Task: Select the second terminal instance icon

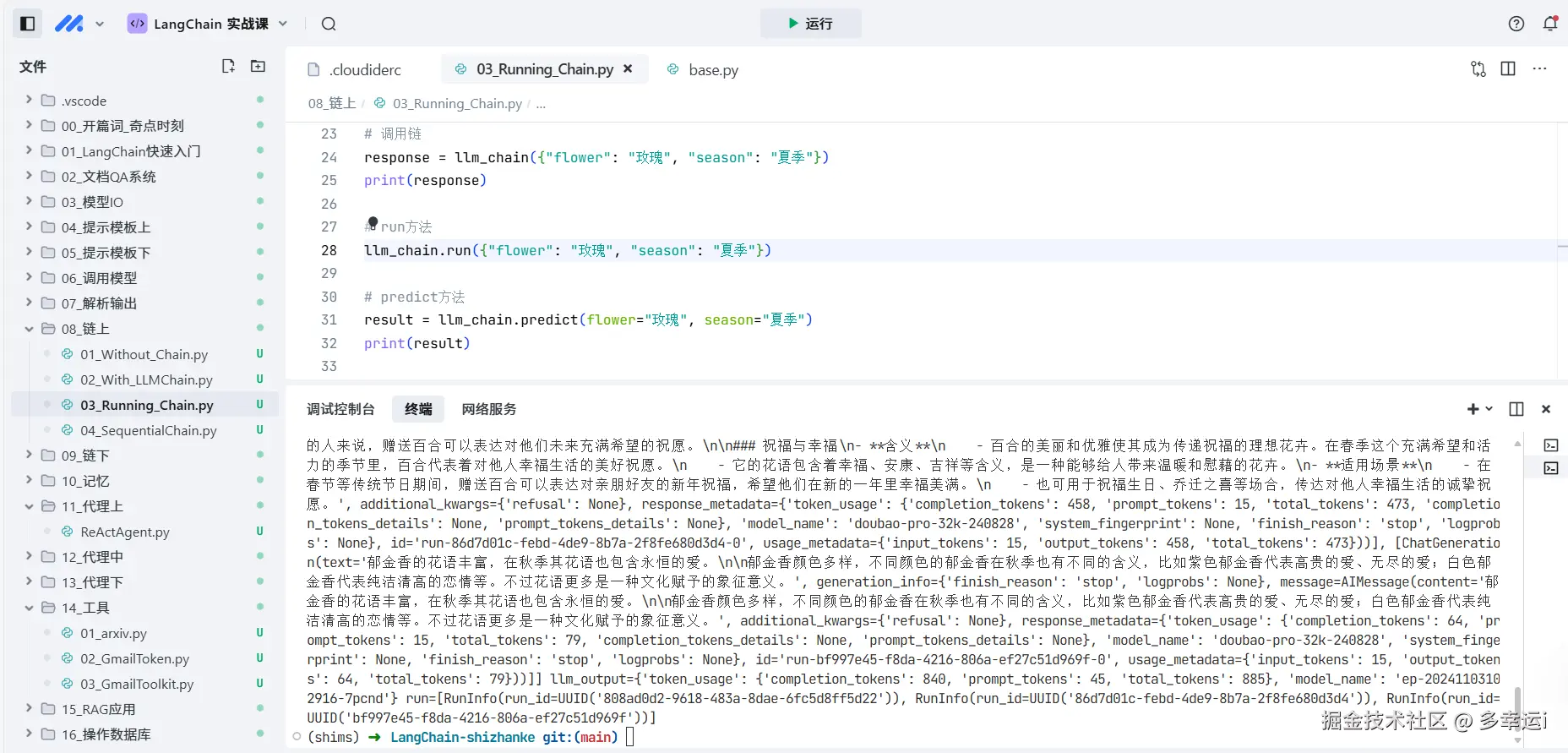Action: click(x=1551, y=468)
